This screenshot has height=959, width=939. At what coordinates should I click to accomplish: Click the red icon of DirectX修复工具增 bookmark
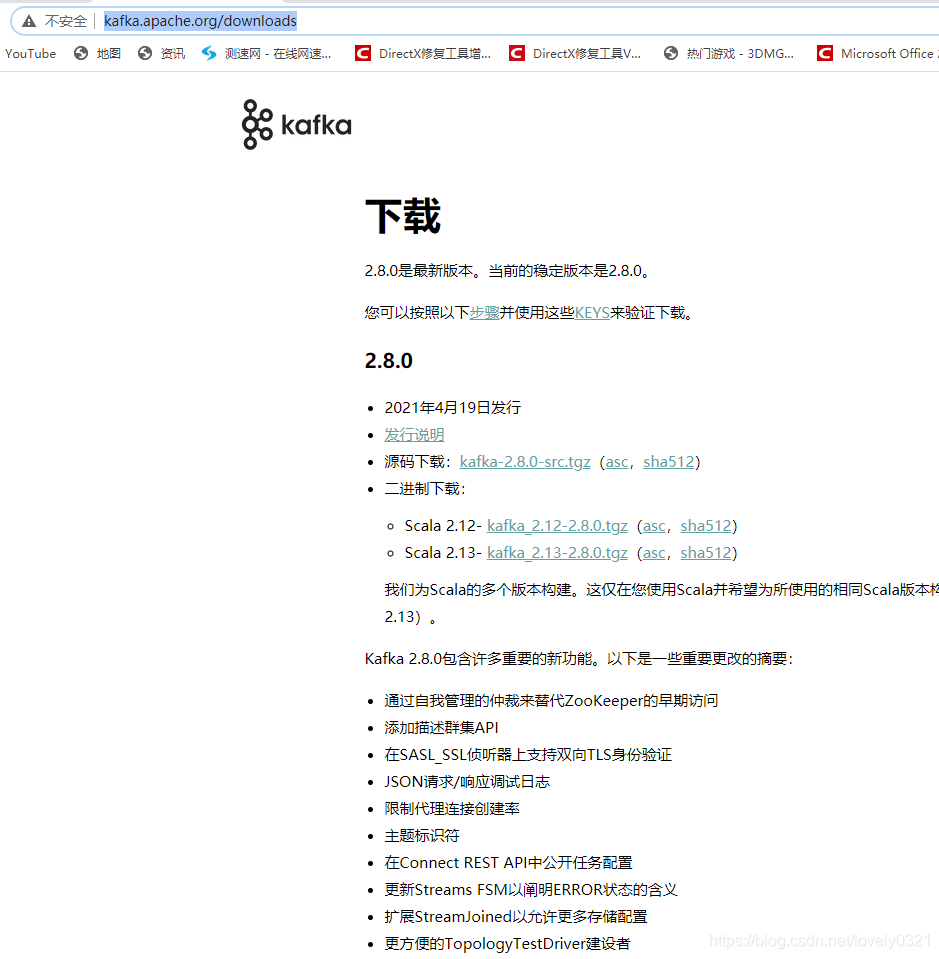click(363, 54)
